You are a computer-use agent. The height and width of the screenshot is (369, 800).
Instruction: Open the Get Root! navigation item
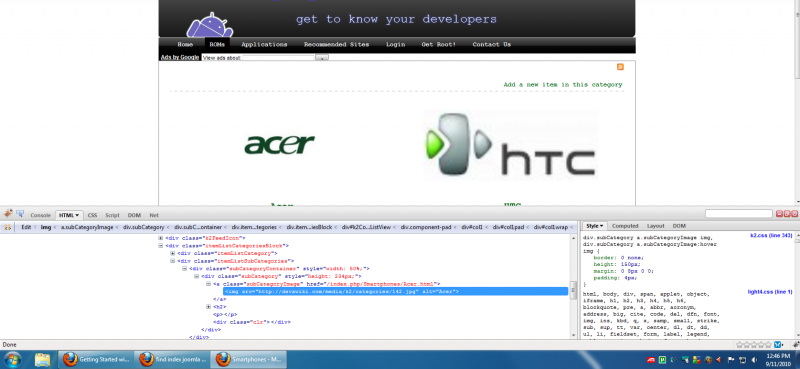pos(439,44)
